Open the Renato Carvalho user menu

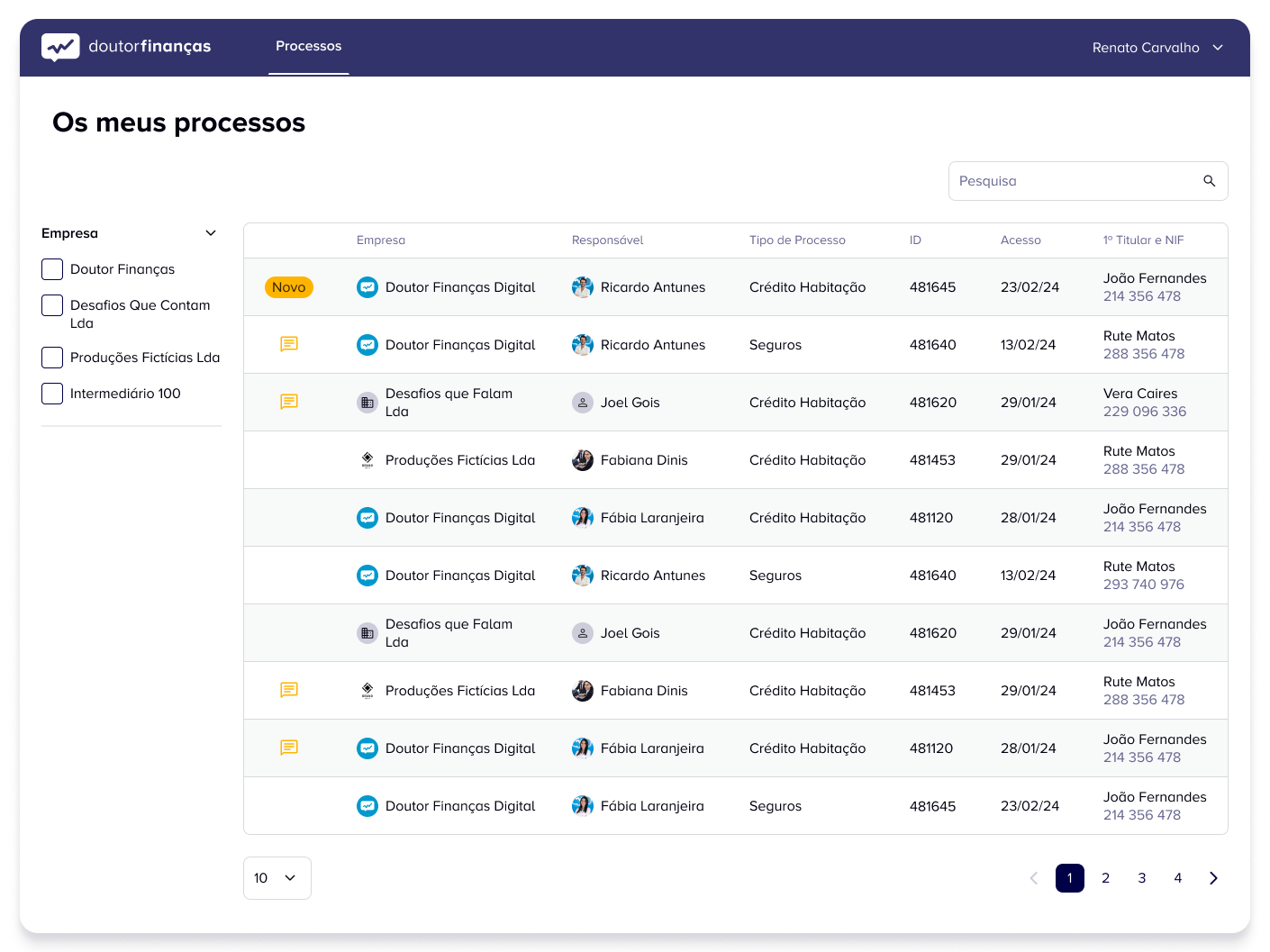pyautogui.click(x=1157, y=48)
